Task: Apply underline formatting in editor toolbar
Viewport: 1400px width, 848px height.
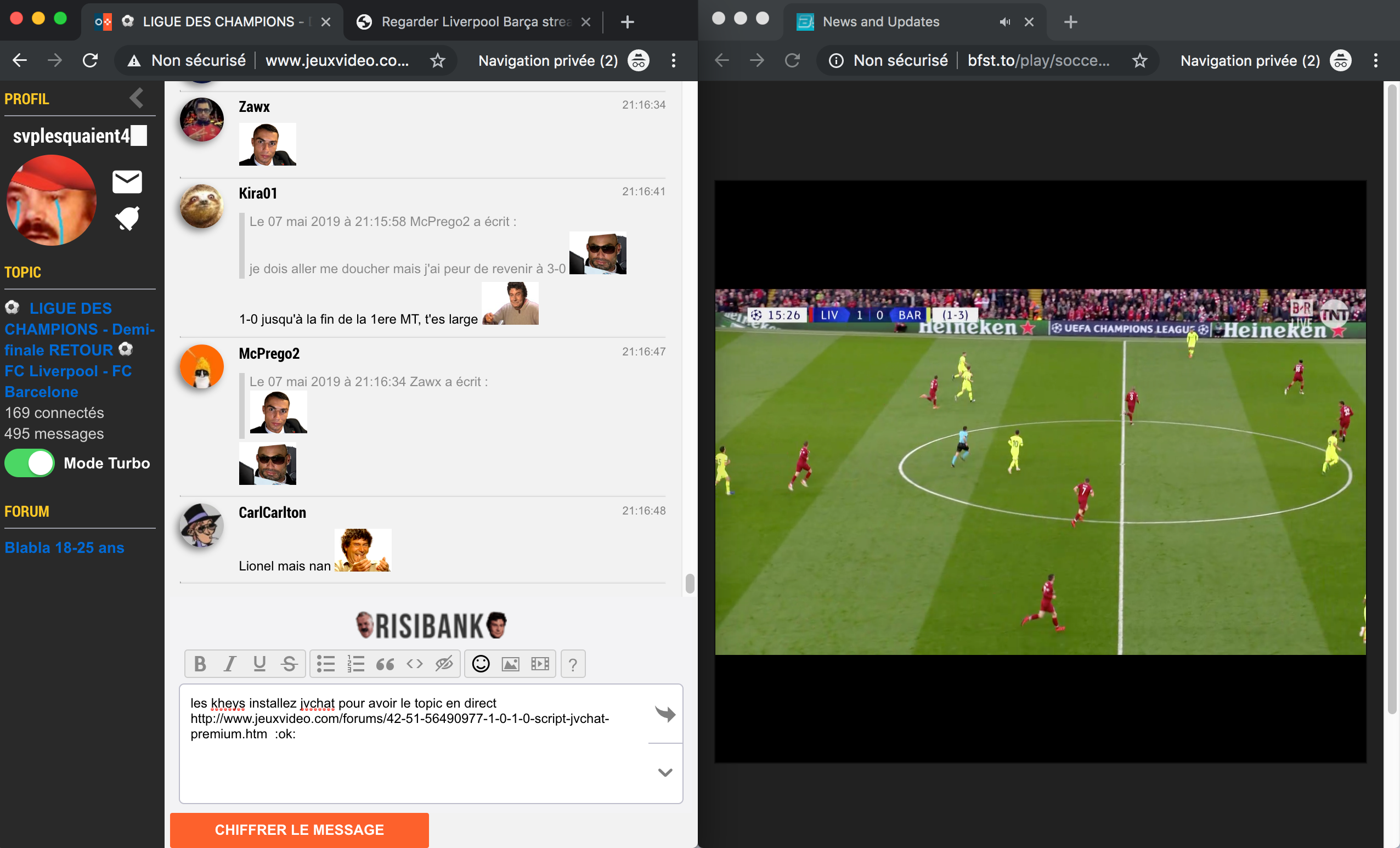Action: [259, 663]
